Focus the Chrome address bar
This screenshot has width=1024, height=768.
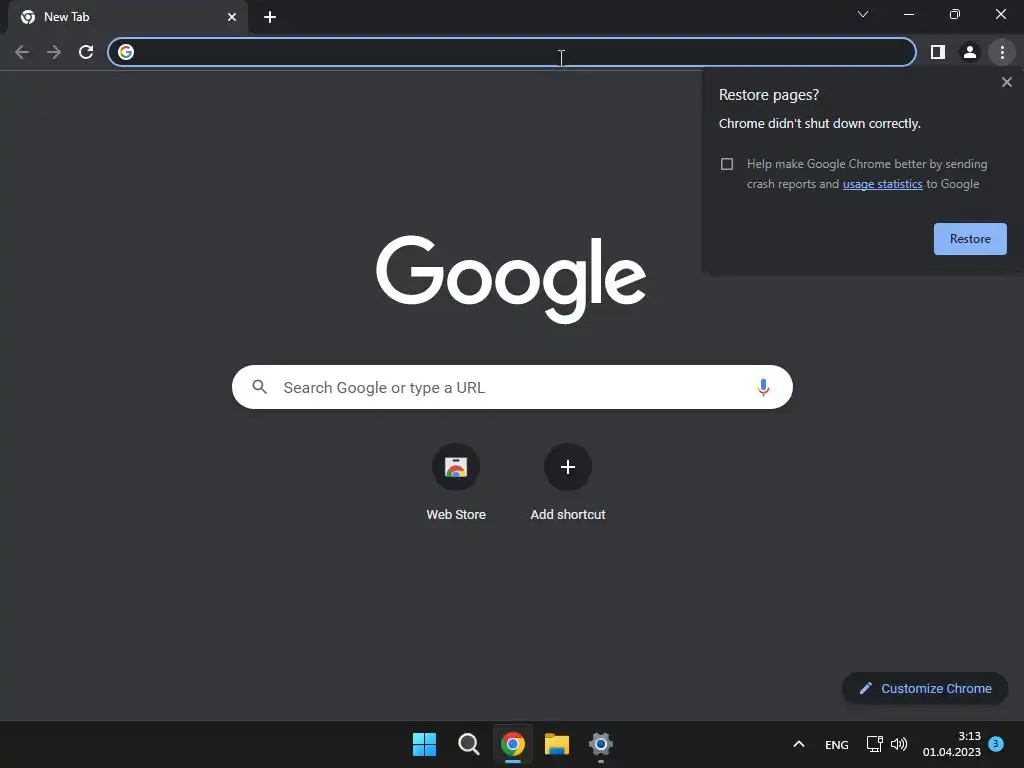[x=511, y=52]
